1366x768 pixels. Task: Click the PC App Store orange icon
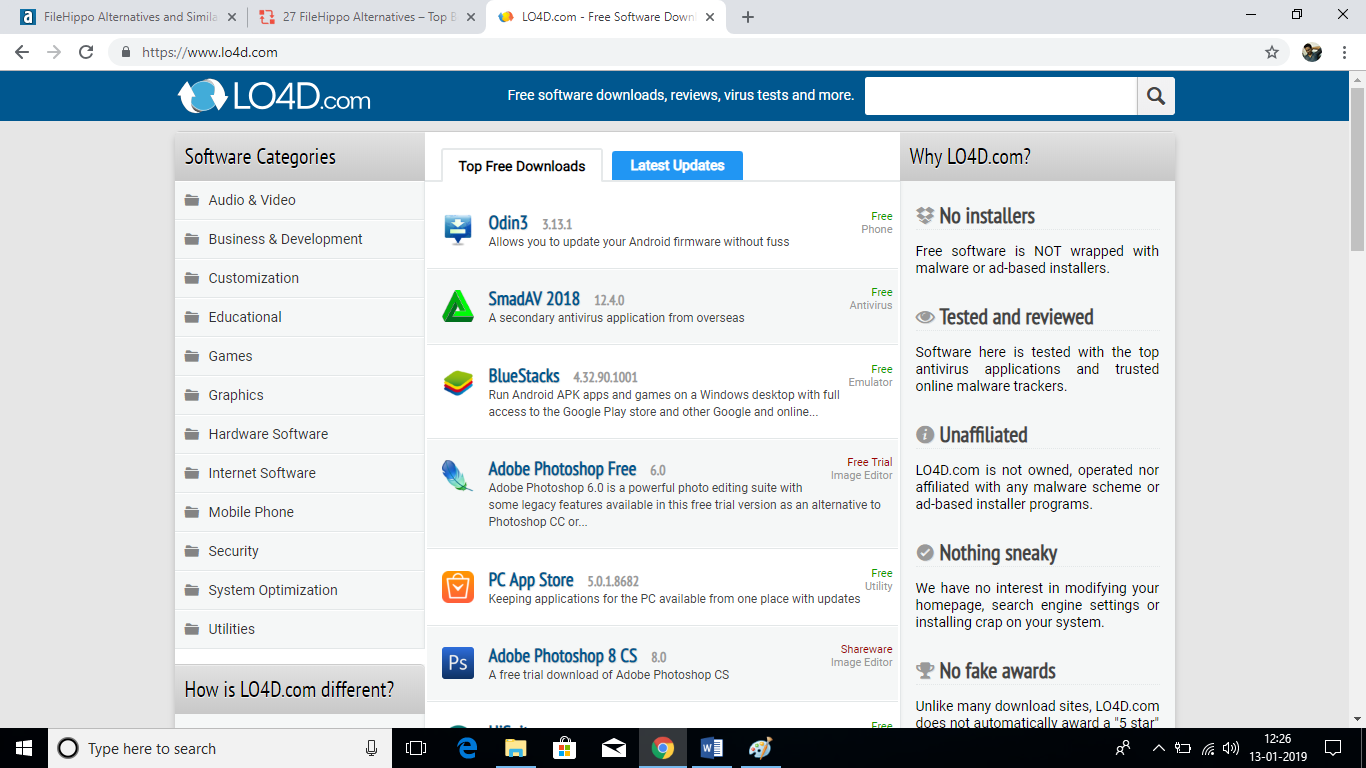pyautogui.click(x=458, y=587)
